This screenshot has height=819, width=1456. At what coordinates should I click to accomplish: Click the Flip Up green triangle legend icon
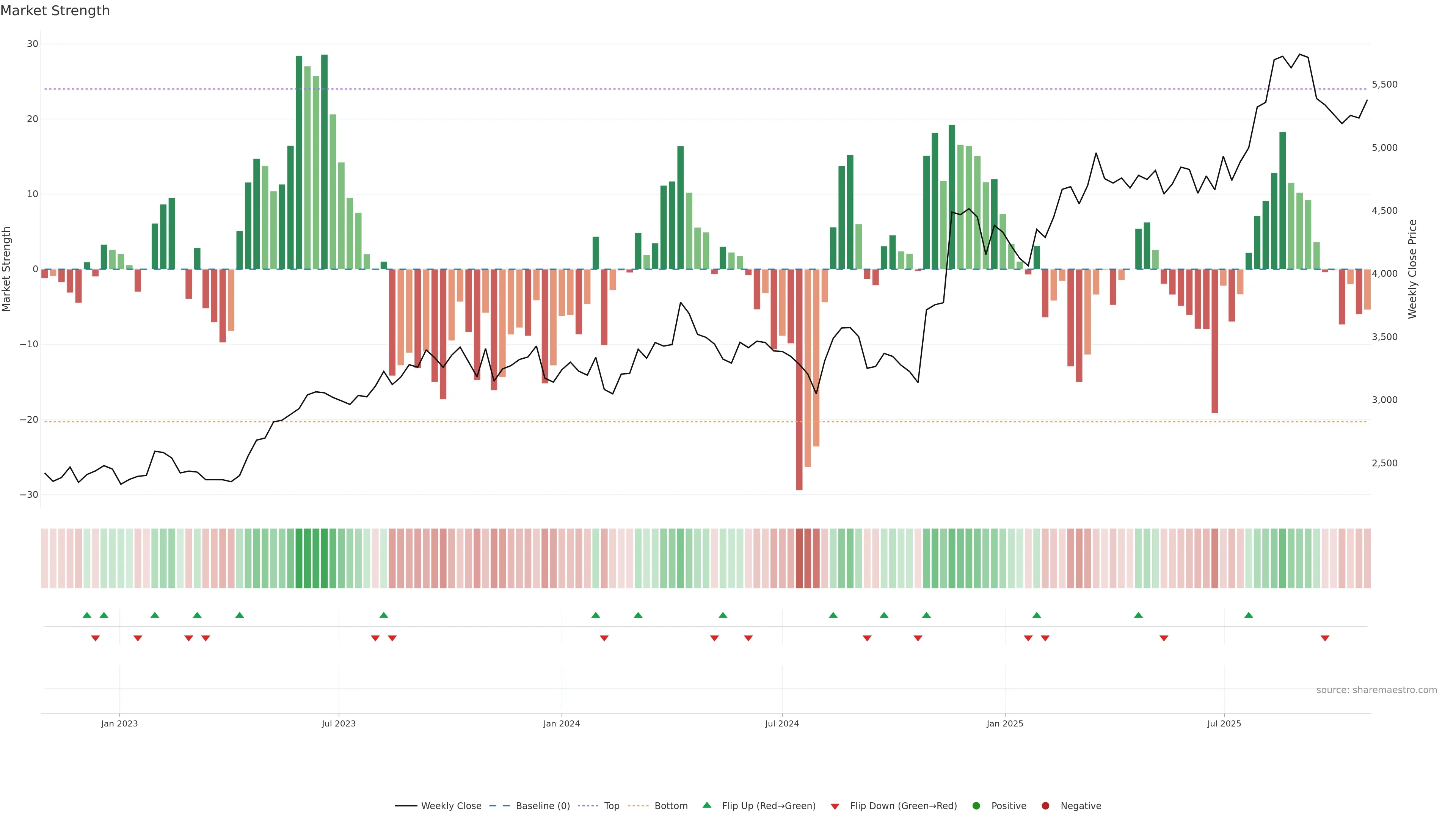click(x=706, y=805)
